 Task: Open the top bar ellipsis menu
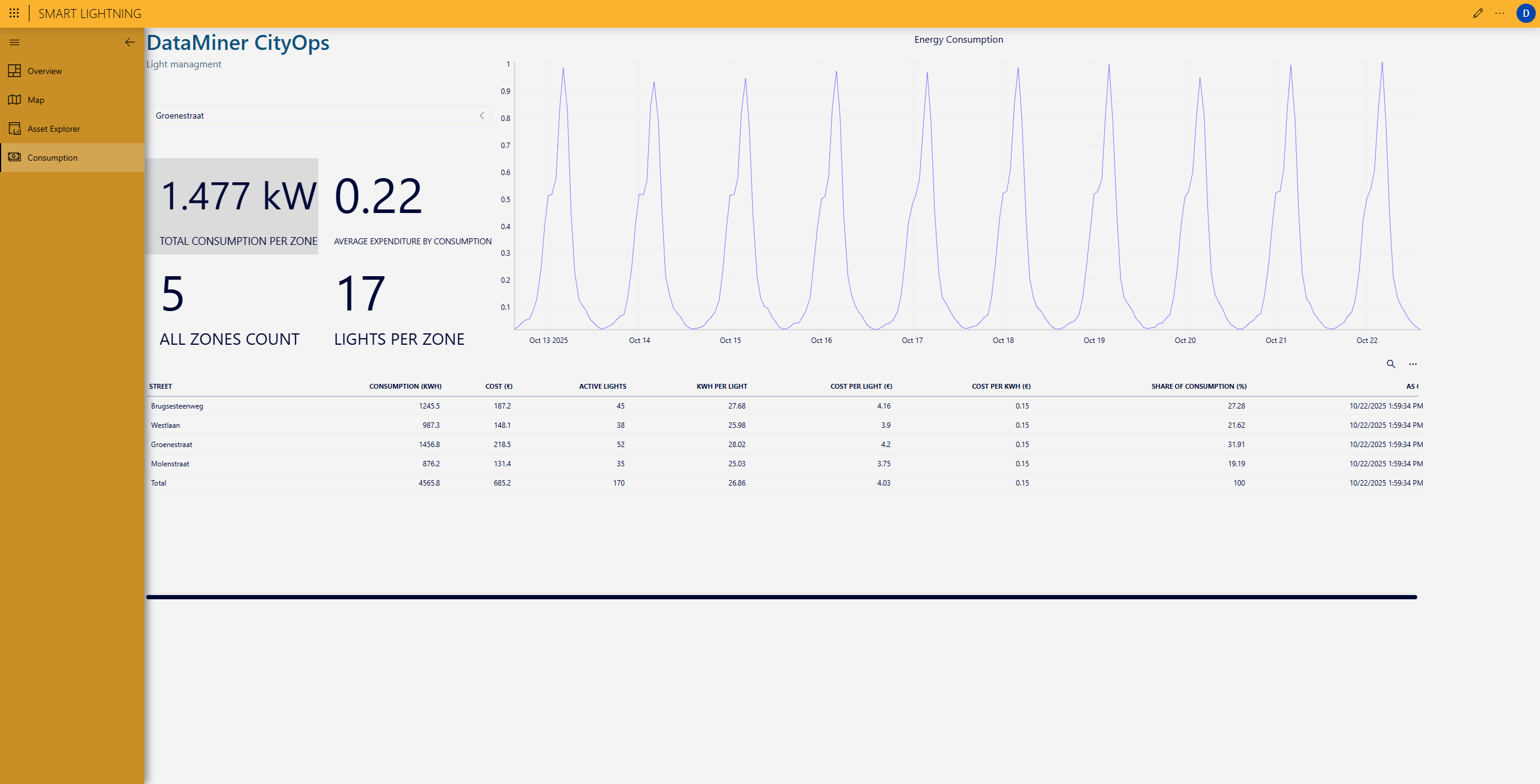[1499, 13]
